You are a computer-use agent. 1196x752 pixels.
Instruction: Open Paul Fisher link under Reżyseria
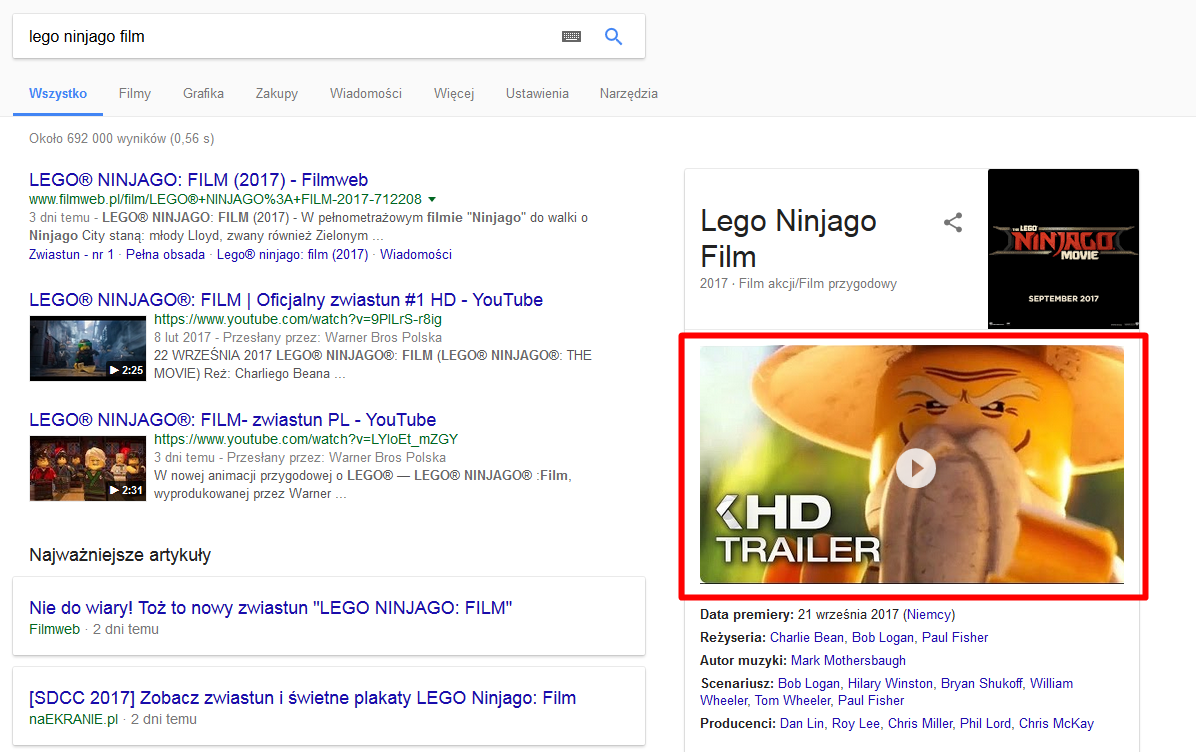coord(955,637)
